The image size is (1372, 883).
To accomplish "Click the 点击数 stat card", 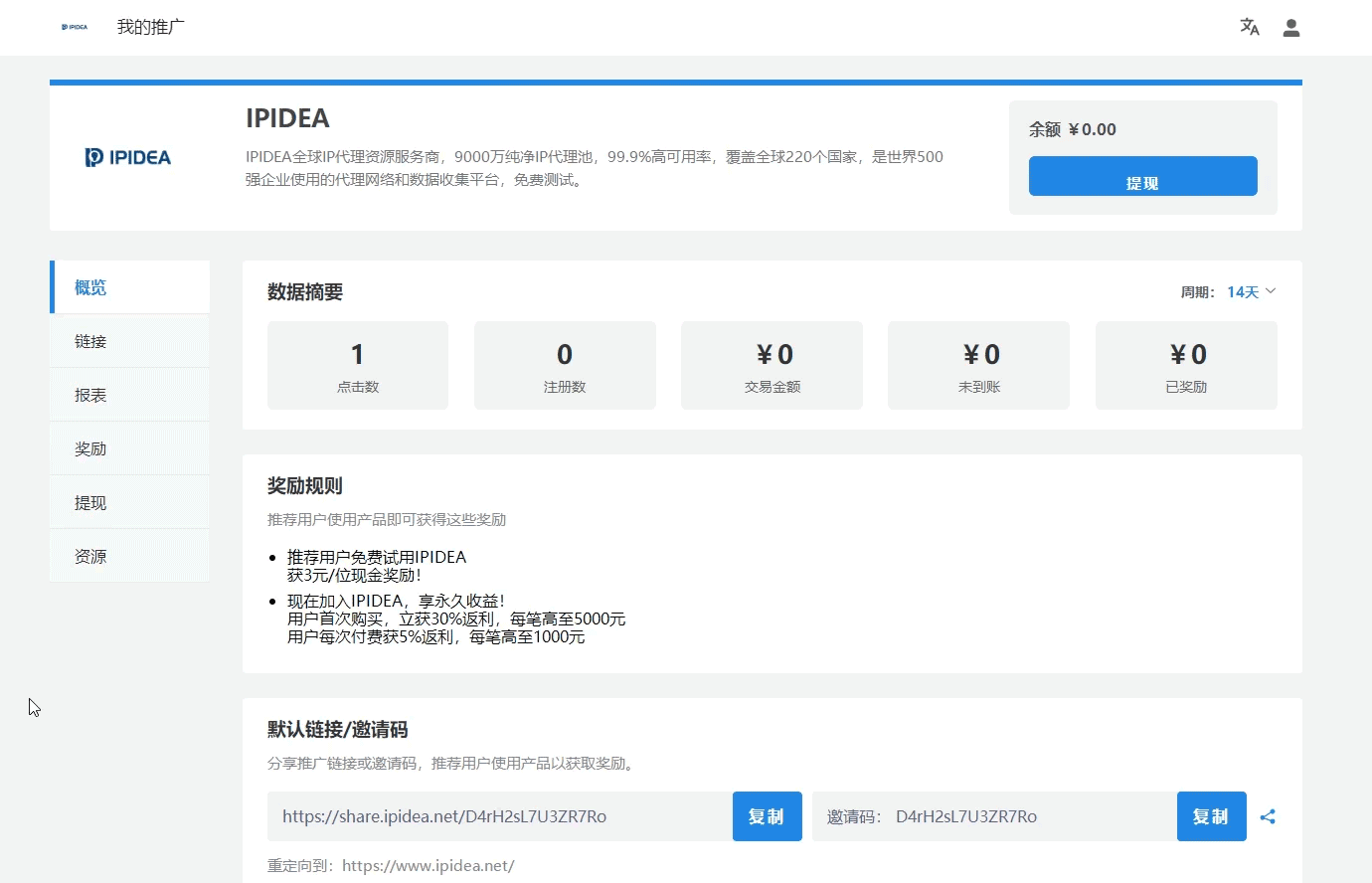I will [x=358, y=365].
